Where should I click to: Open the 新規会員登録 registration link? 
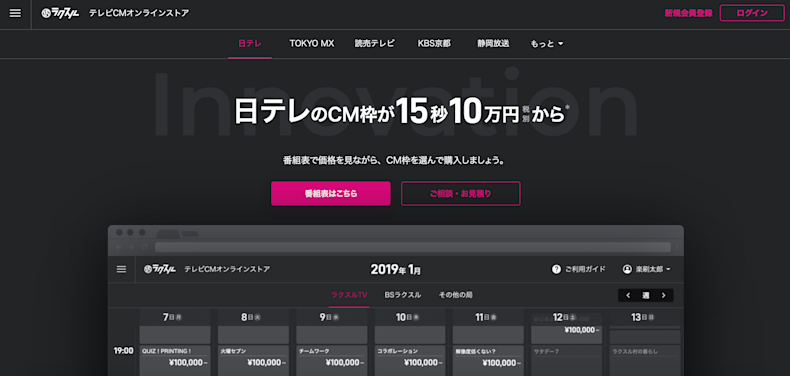(688, 14)
